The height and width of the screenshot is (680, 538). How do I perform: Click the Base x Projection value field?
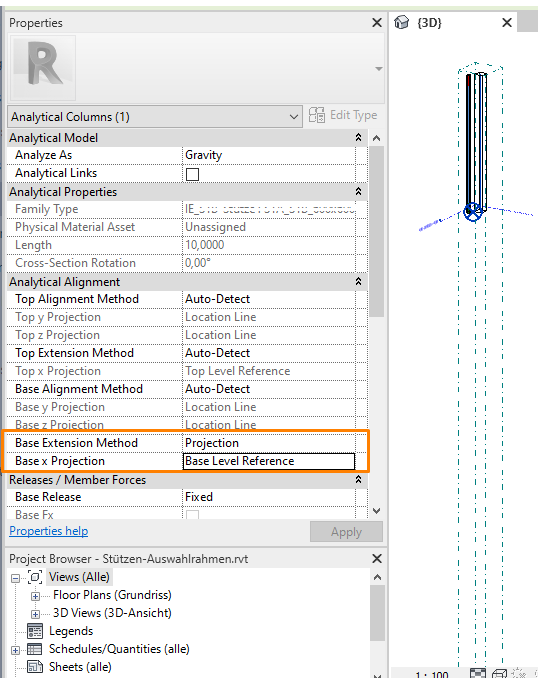(268, 461)
